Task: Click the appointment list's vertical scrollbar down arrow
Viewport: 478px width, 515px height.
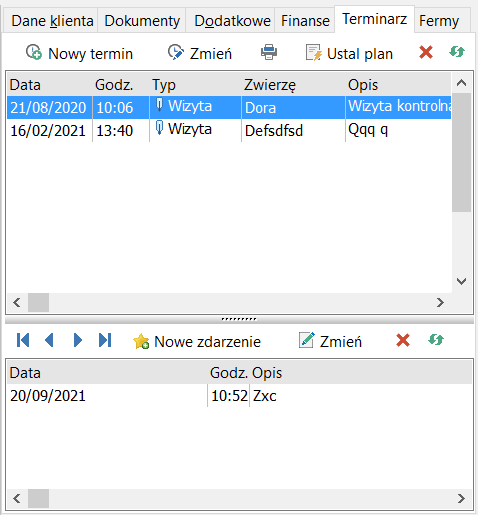Action: click(x=461, y=281)
